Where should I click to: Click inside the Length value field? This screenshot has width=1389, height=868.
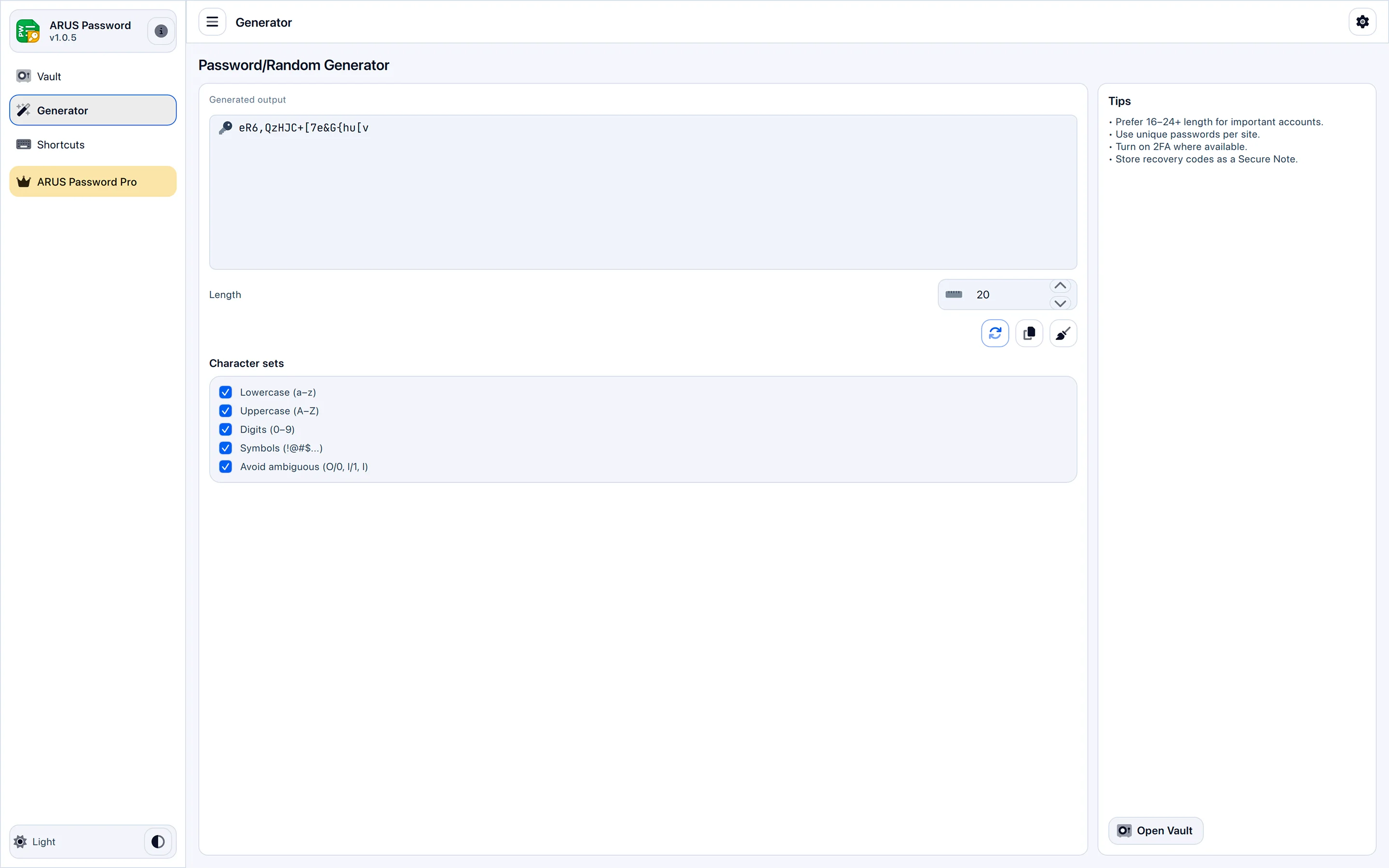[x=999, y=295]
